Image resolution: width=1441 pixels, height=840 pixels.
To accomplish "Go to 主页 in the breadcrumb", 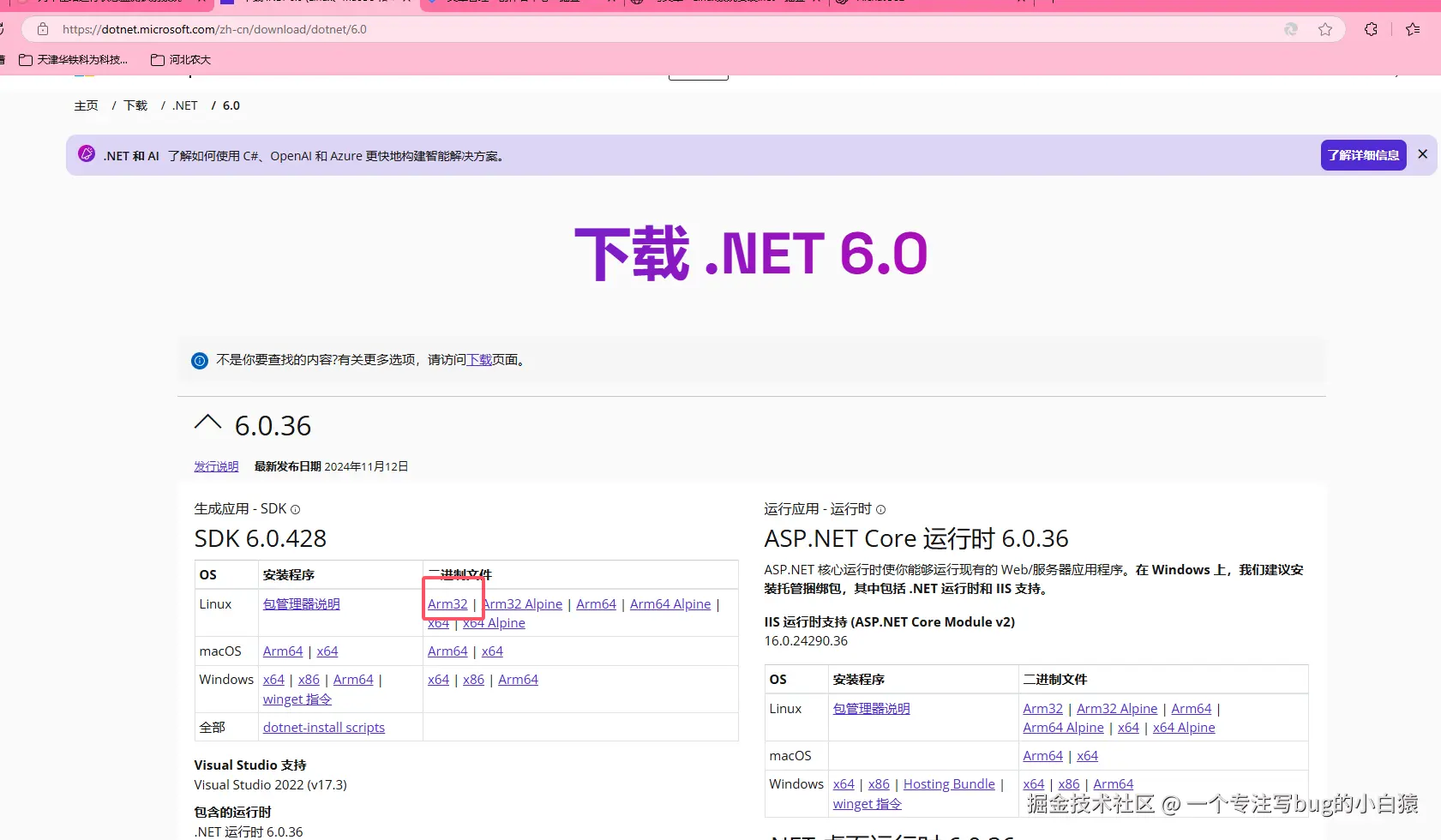I will click(86, 105).
